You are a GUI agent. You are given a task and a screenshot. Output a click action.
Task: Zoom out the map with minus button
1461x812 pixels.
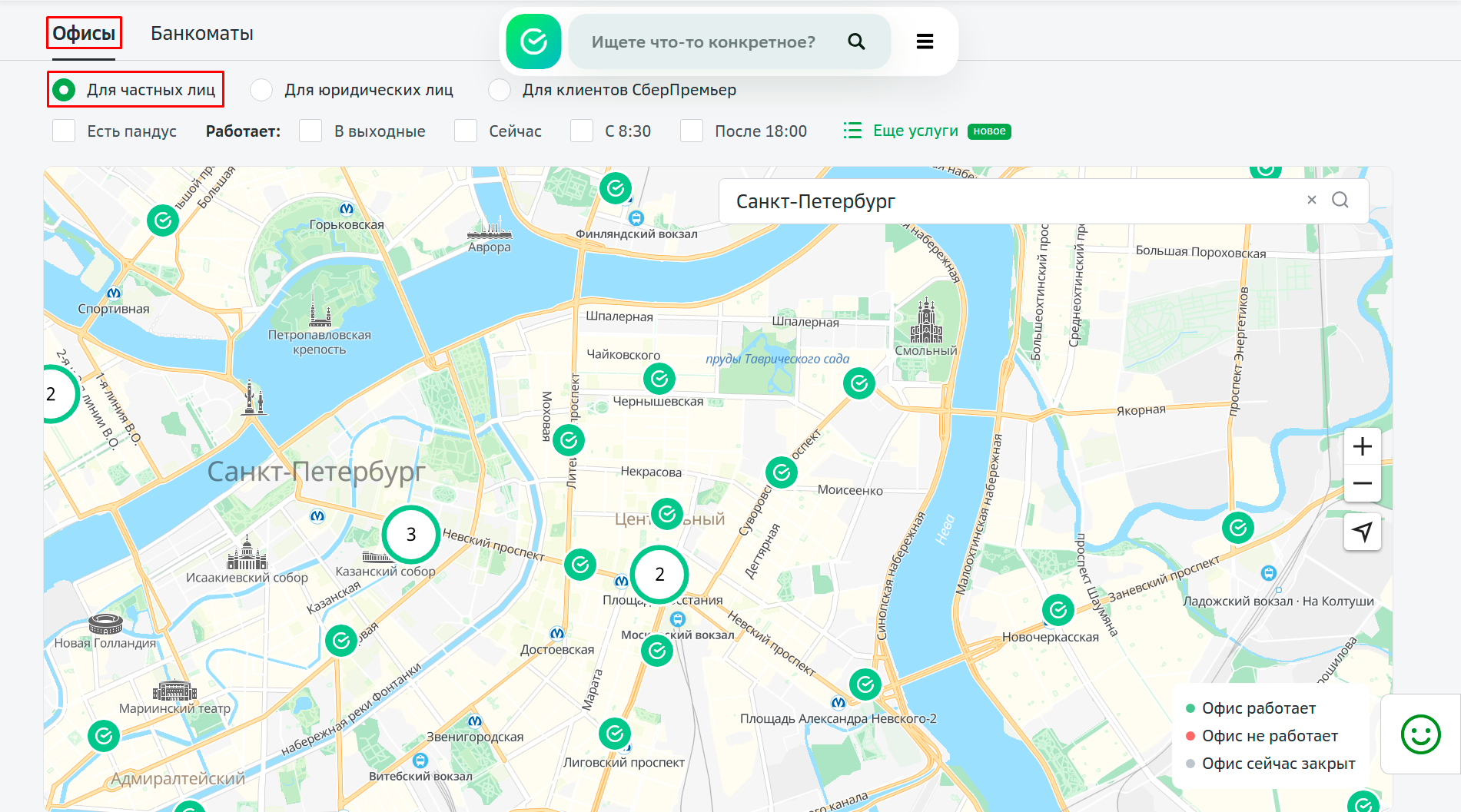coord(1362,483)
